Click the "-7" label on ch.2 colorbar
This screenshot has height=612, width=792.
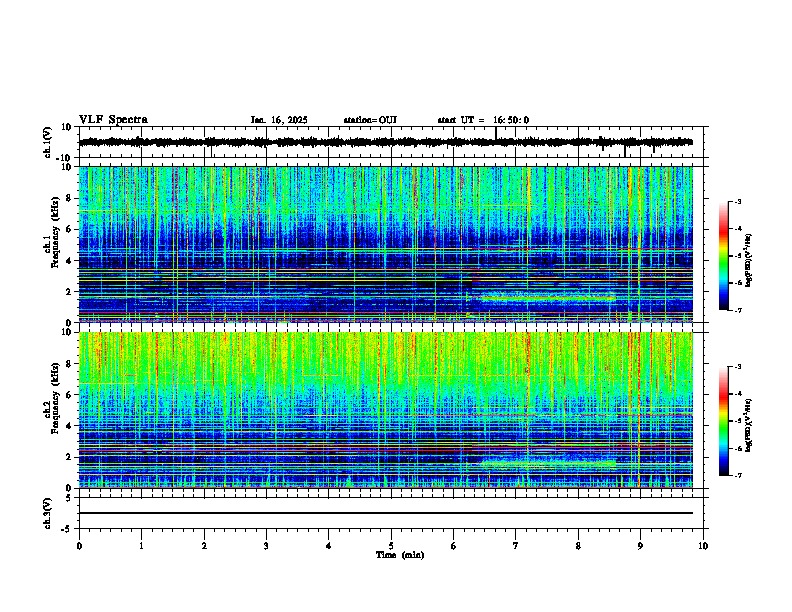737,475
